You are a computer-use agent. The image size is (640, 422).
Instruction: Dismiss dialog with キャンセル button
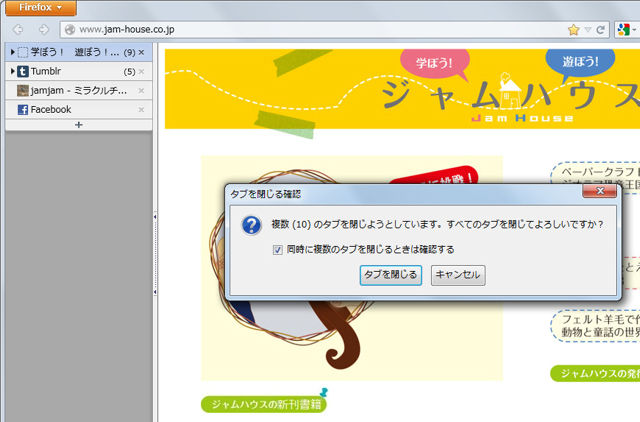coord(458,275)
